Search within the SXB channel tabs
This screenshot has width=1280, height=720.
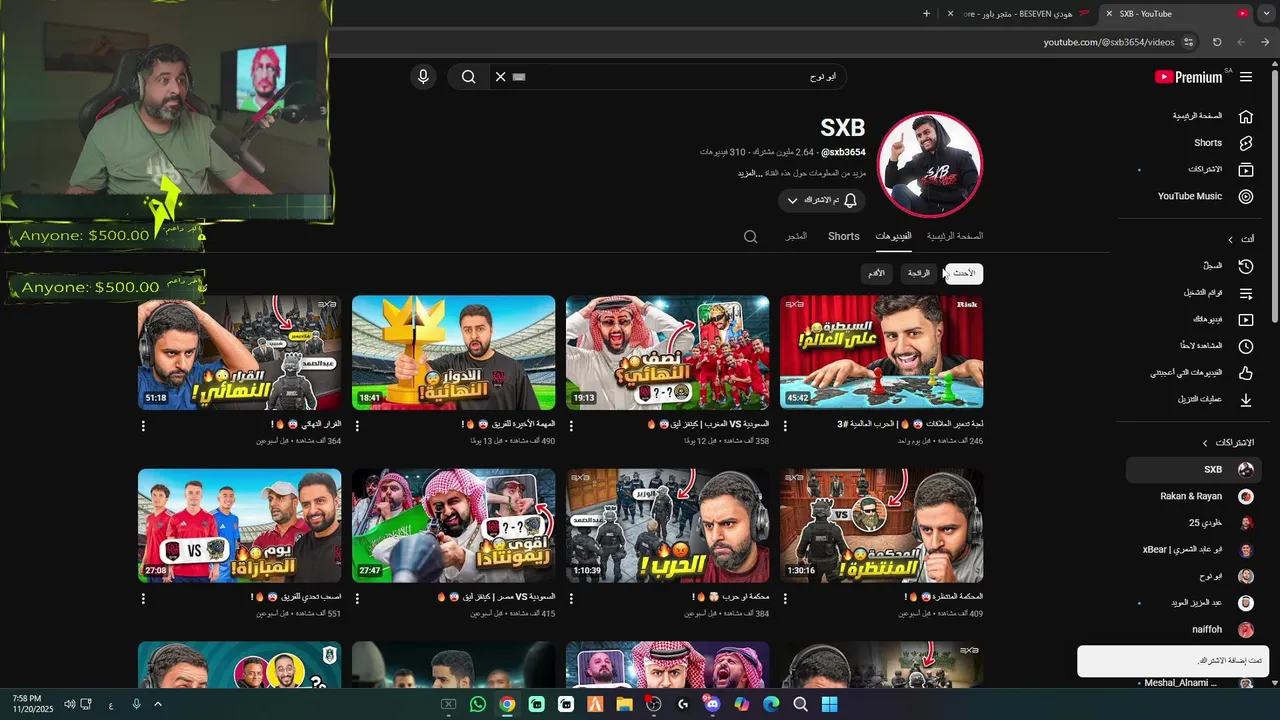(x=751, y=237)
